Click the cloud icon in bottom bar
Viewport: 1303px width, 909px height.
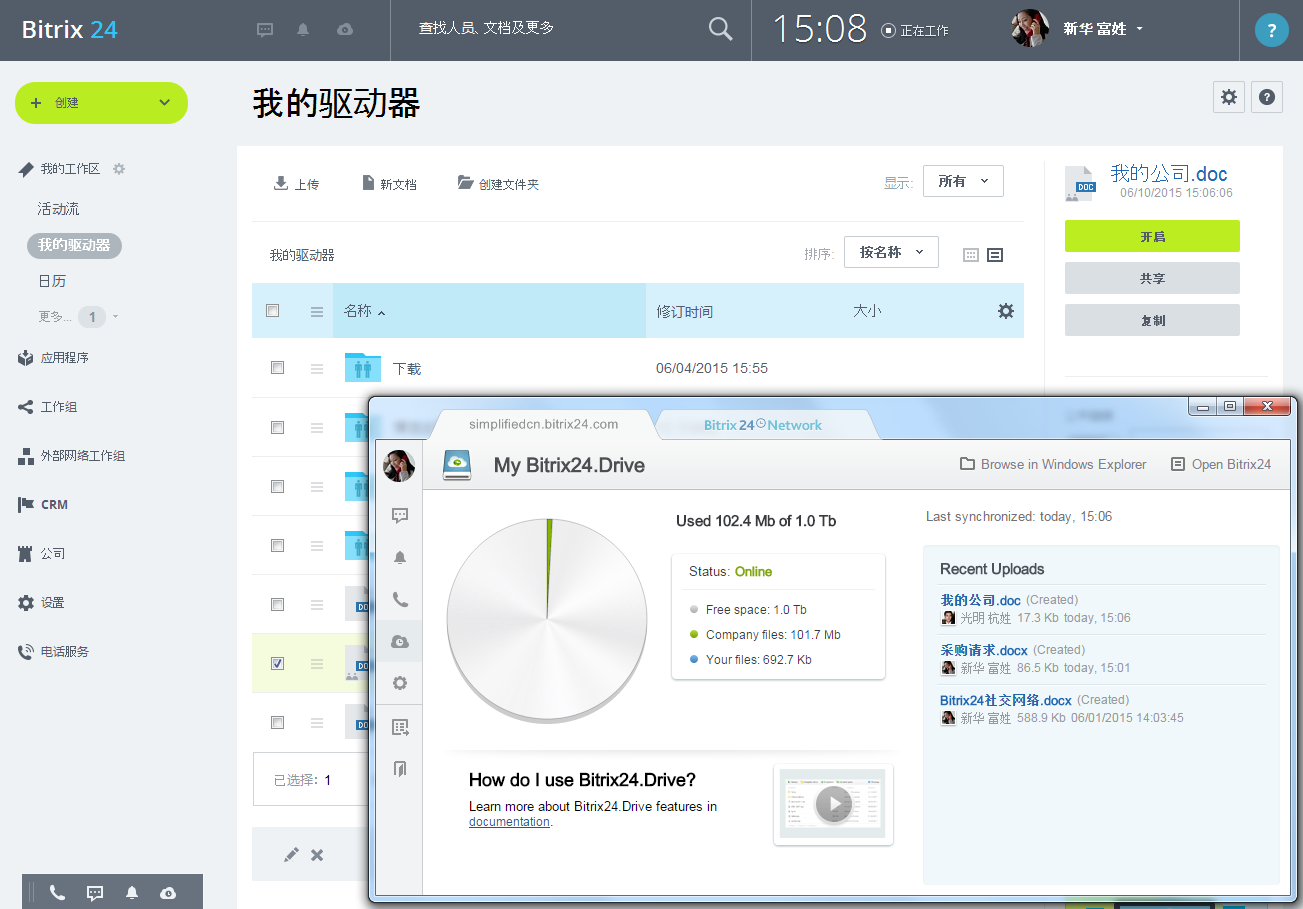(168, 893)
